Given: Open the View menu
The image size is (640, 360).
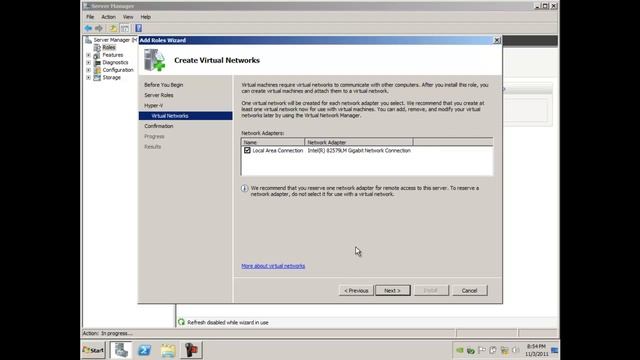Looking at the screenshot, I should tap(128, 17).
